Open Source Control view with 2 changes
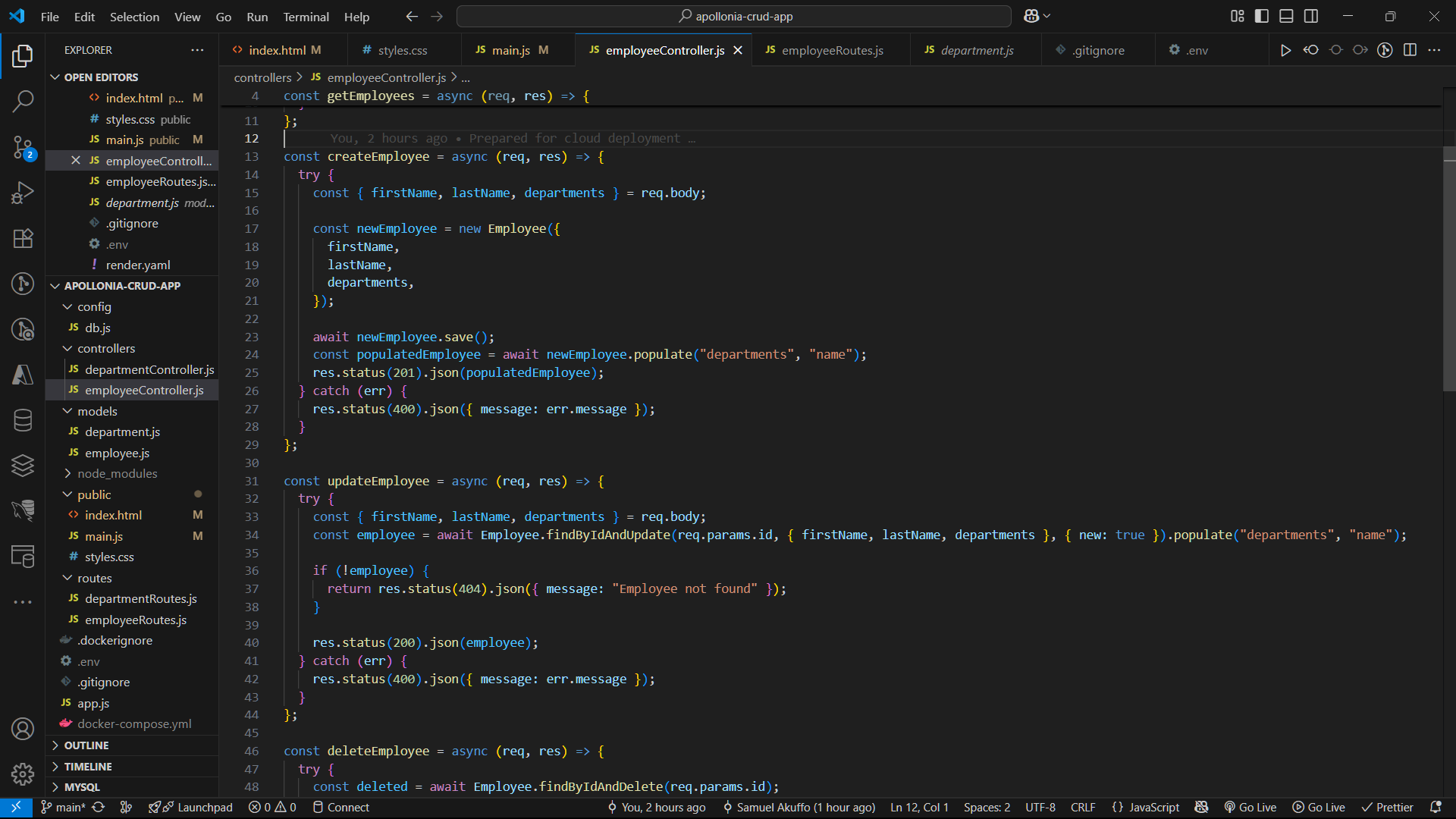Image resolution: width=1456 pixels, height=819 pixels. [x=23, y=147]
